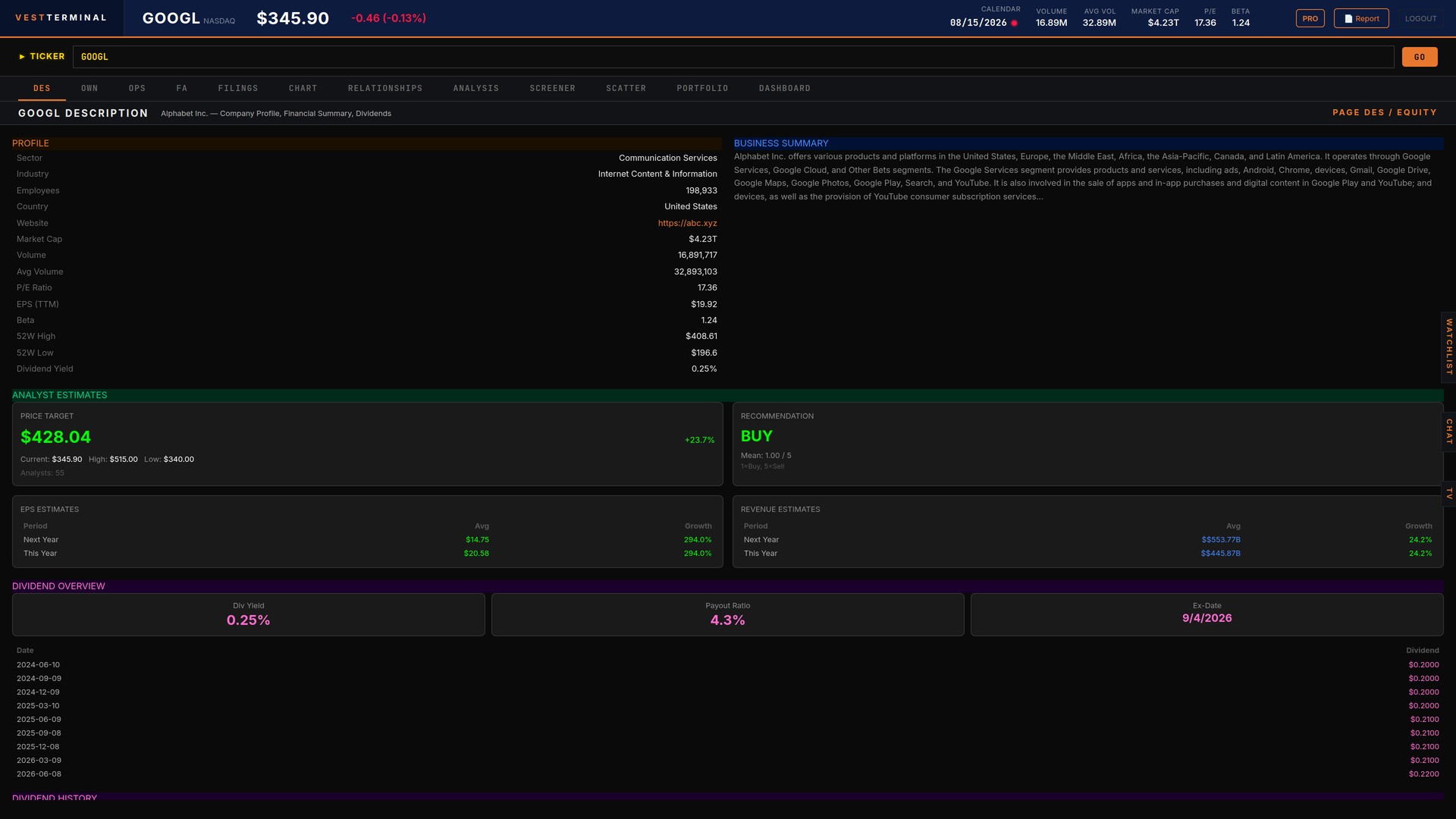Click the $0.2200 dividend amount
Viewport: 1456px width, 819px height.
coord(1423,774)
